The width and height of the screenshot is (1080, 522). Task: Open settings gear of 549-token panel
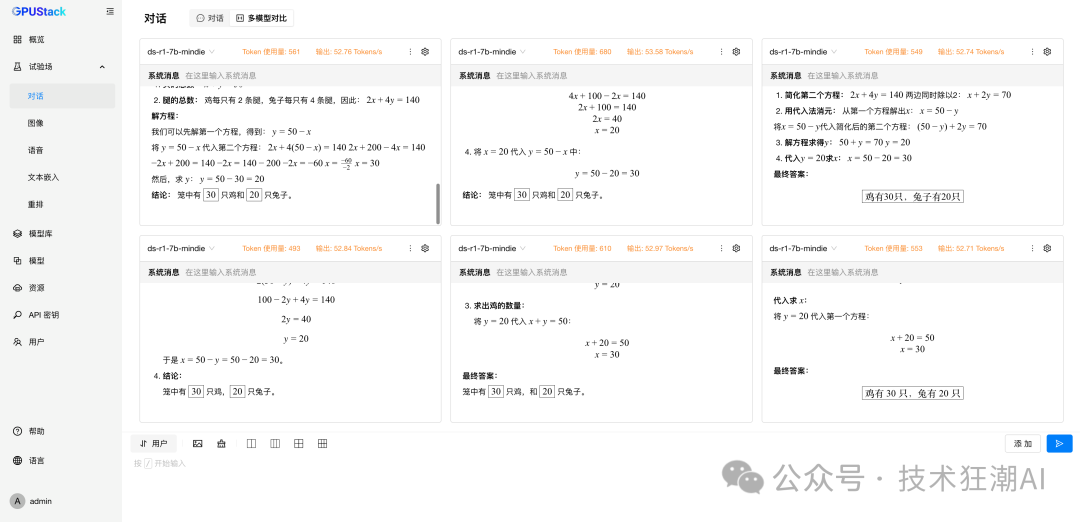1048,52
